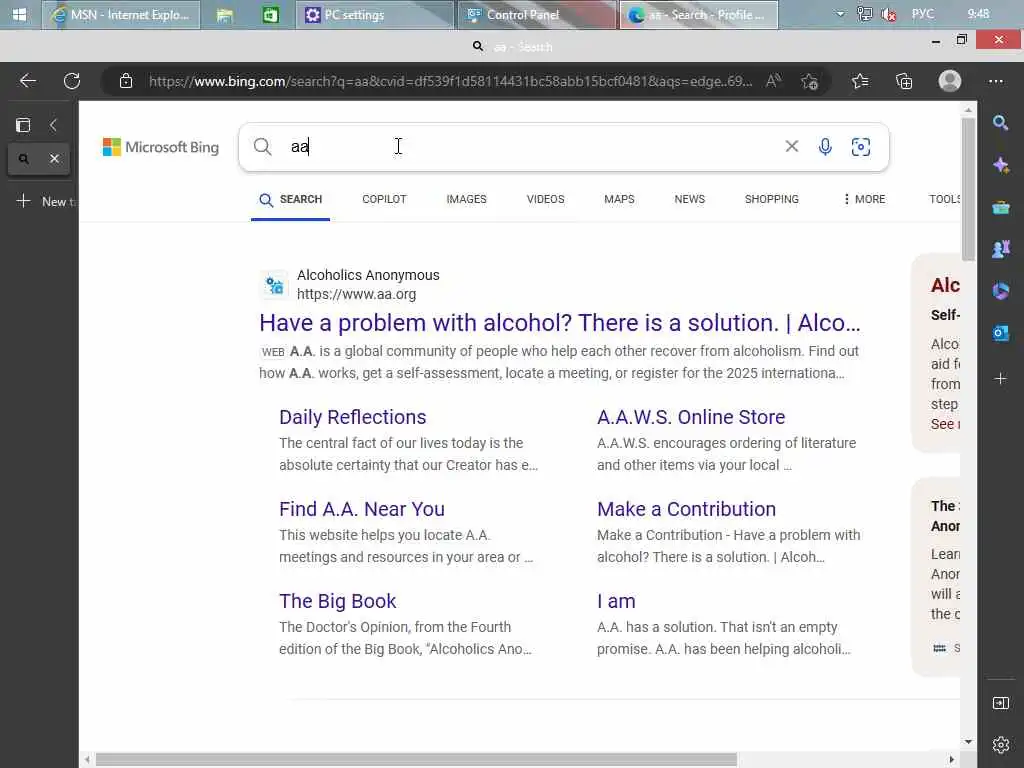Screen dimensions: 1024x768
Task: Switch to the NEWS tab
Action: (690, 200)
